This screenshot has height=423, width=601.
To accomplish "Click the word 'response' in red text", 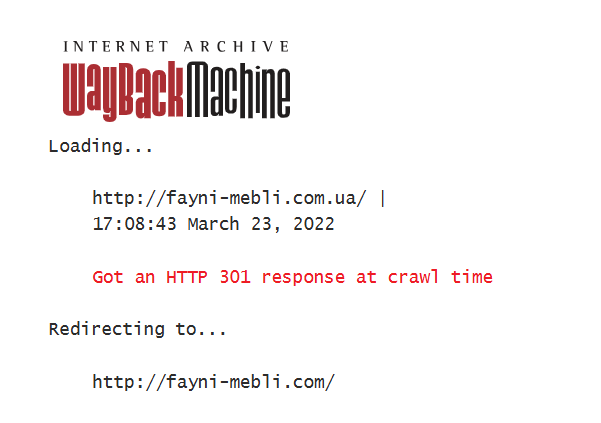I will [x=303, y=278].
